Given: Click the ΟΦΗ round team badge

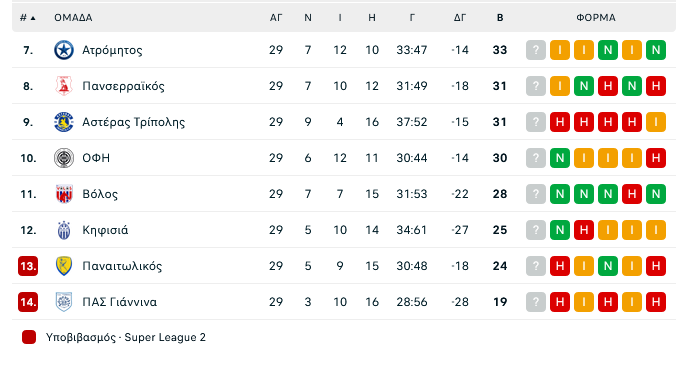Looking at the screenshot, I should pyautogui.click(x=64, y=158).
